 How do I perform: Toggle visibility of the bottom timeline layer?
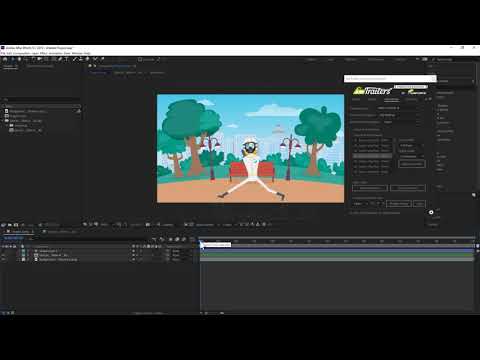click(3, 259)
